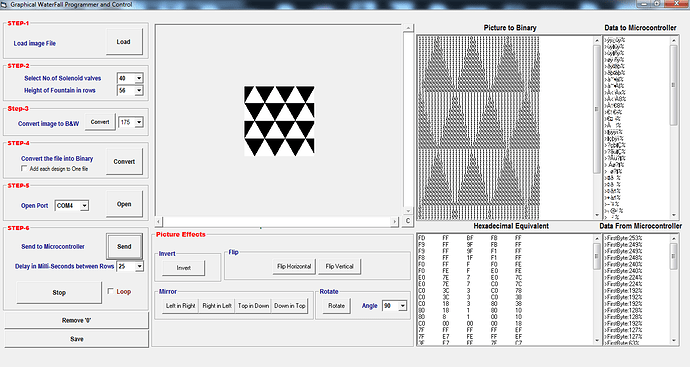The height and width of the screenshot is (367, 690).
Task: Click Mirror Left in Right button
Action: pyautogui.click(x=180, y=306)
